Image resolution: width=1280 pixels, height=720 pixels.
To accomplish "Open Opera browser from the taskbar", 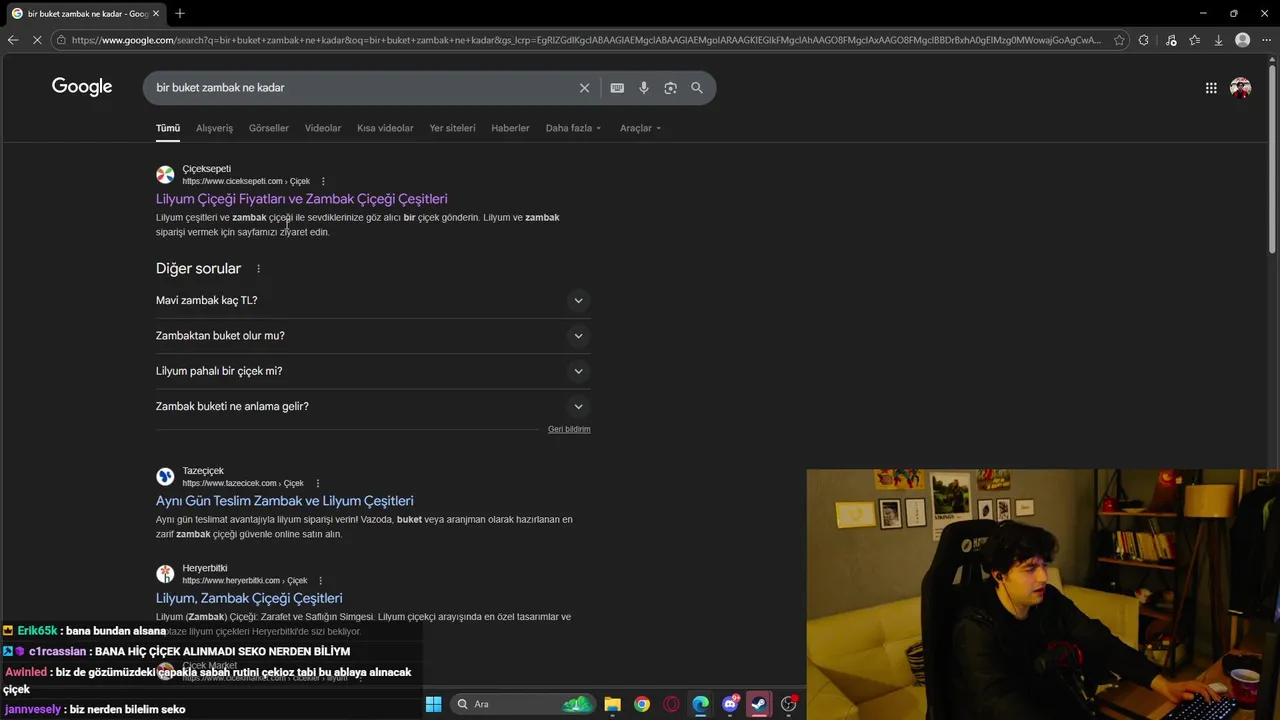I will [x=671, y=704].
